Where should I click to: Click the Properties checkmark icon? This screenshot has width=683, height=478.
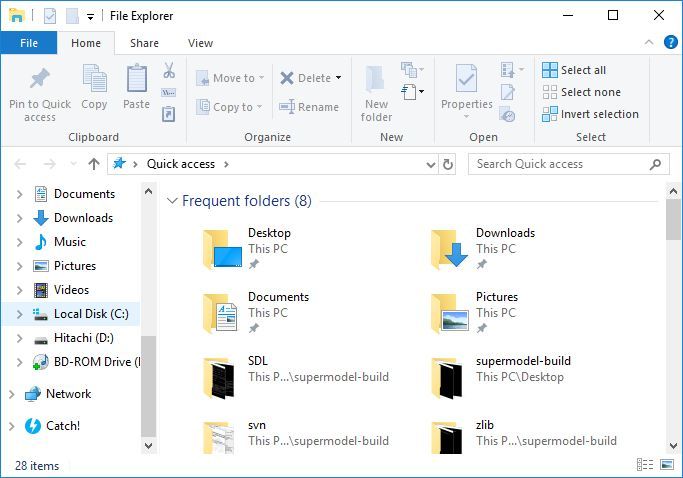click(x=466, y=78)
